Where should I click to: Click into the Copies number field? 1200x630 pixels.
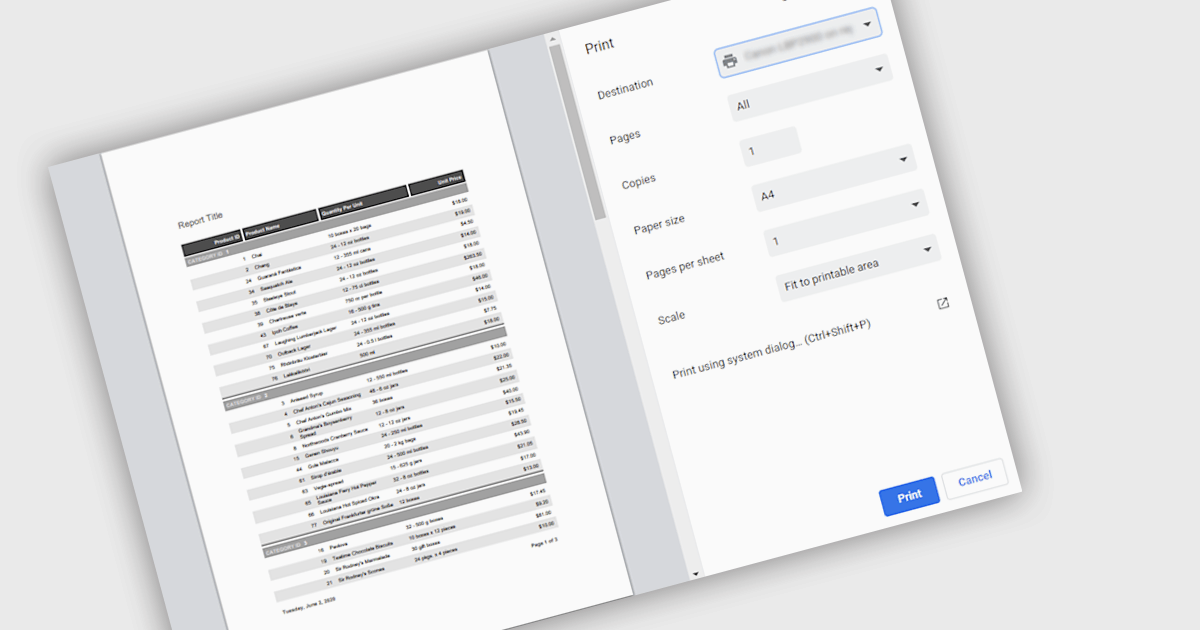coord(770,148)
